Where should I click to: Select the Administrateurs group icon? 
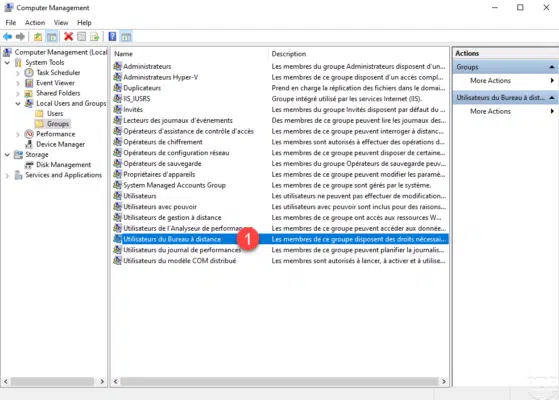tap(117, 66)
